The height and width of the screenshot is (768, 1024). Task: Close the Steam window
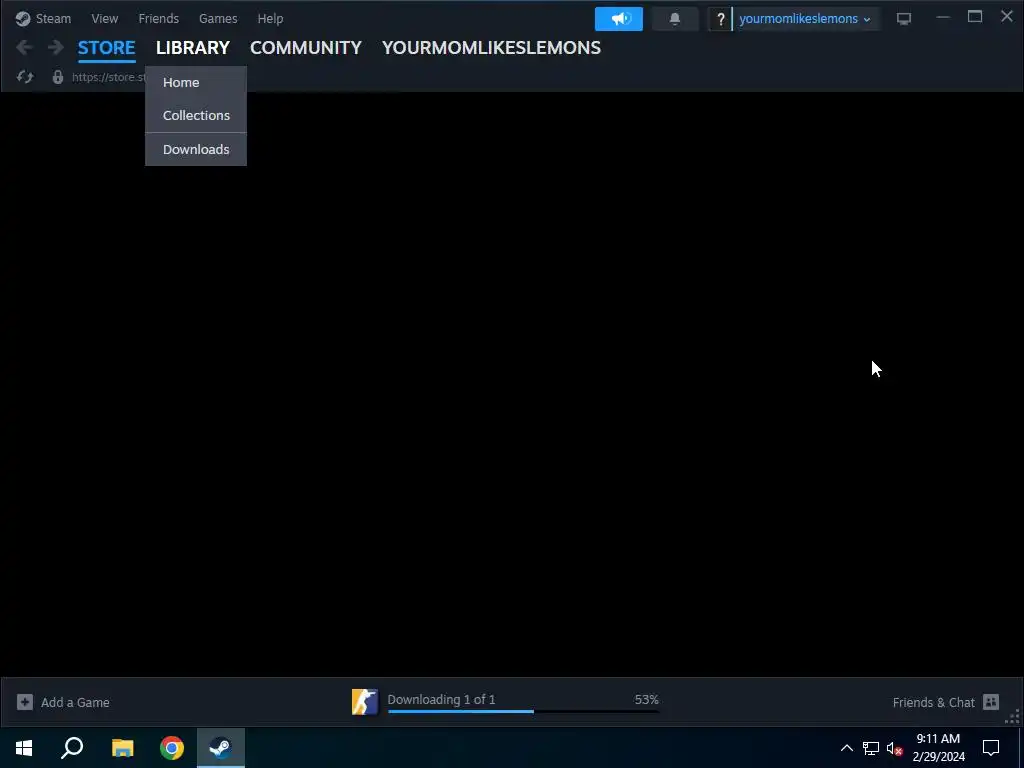point(1007,16)
